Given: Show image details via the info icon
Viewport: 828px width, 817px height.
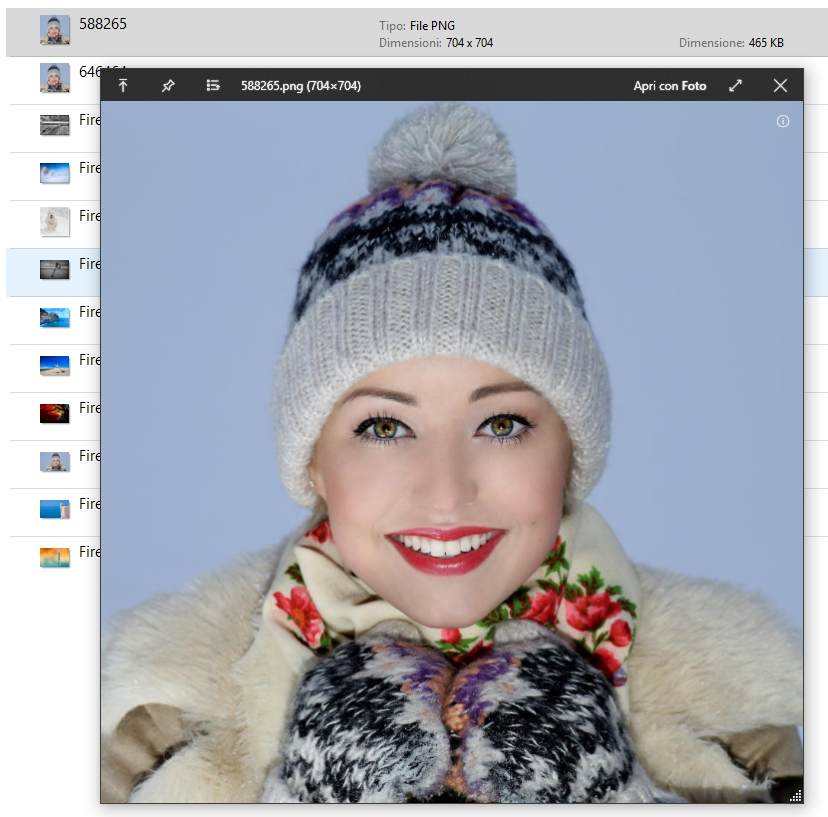Looking at the screenshot, I should 783,121.
